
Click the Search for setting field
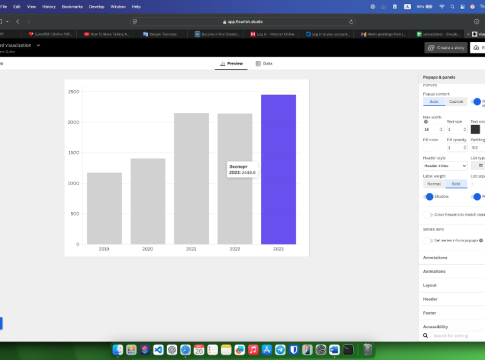(458, 336)
